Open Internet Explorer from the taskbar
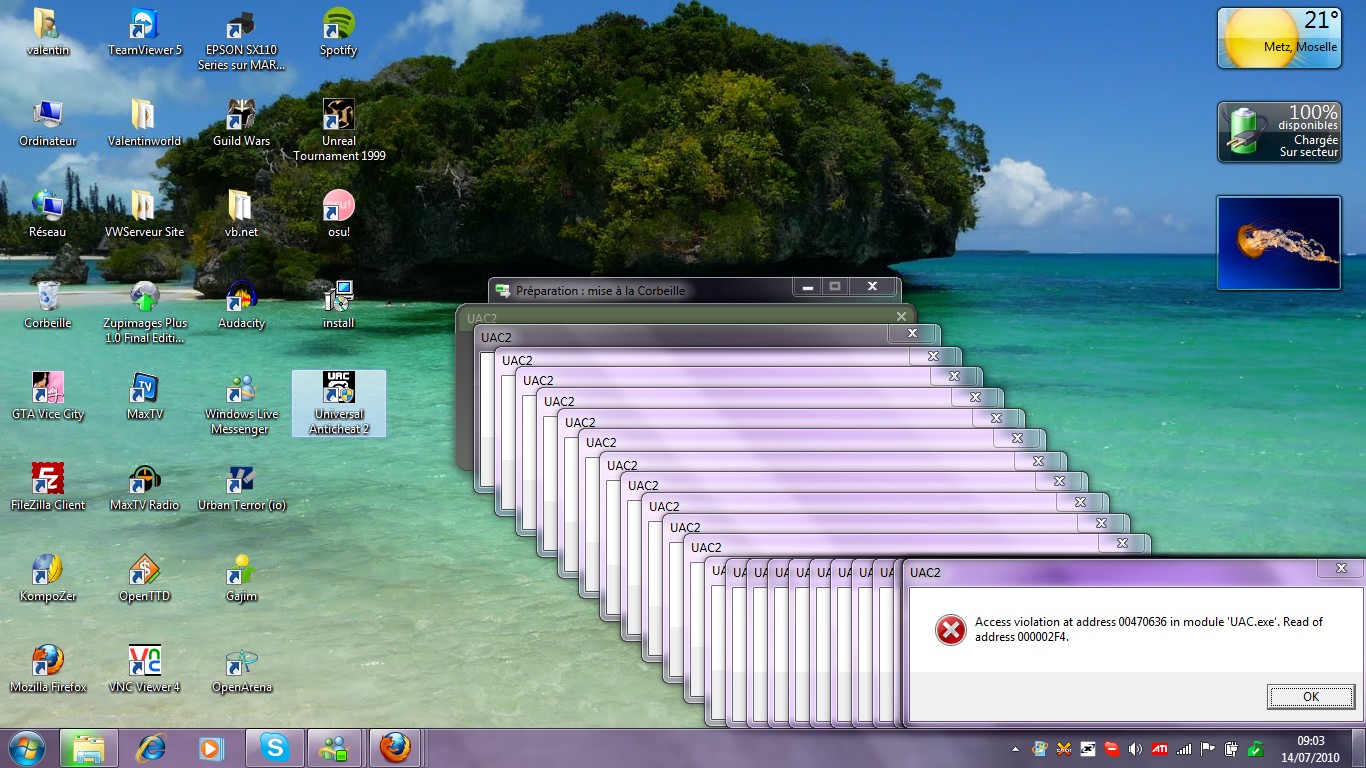Viewport: 1366px width, 768px height. tap(151, 748)
